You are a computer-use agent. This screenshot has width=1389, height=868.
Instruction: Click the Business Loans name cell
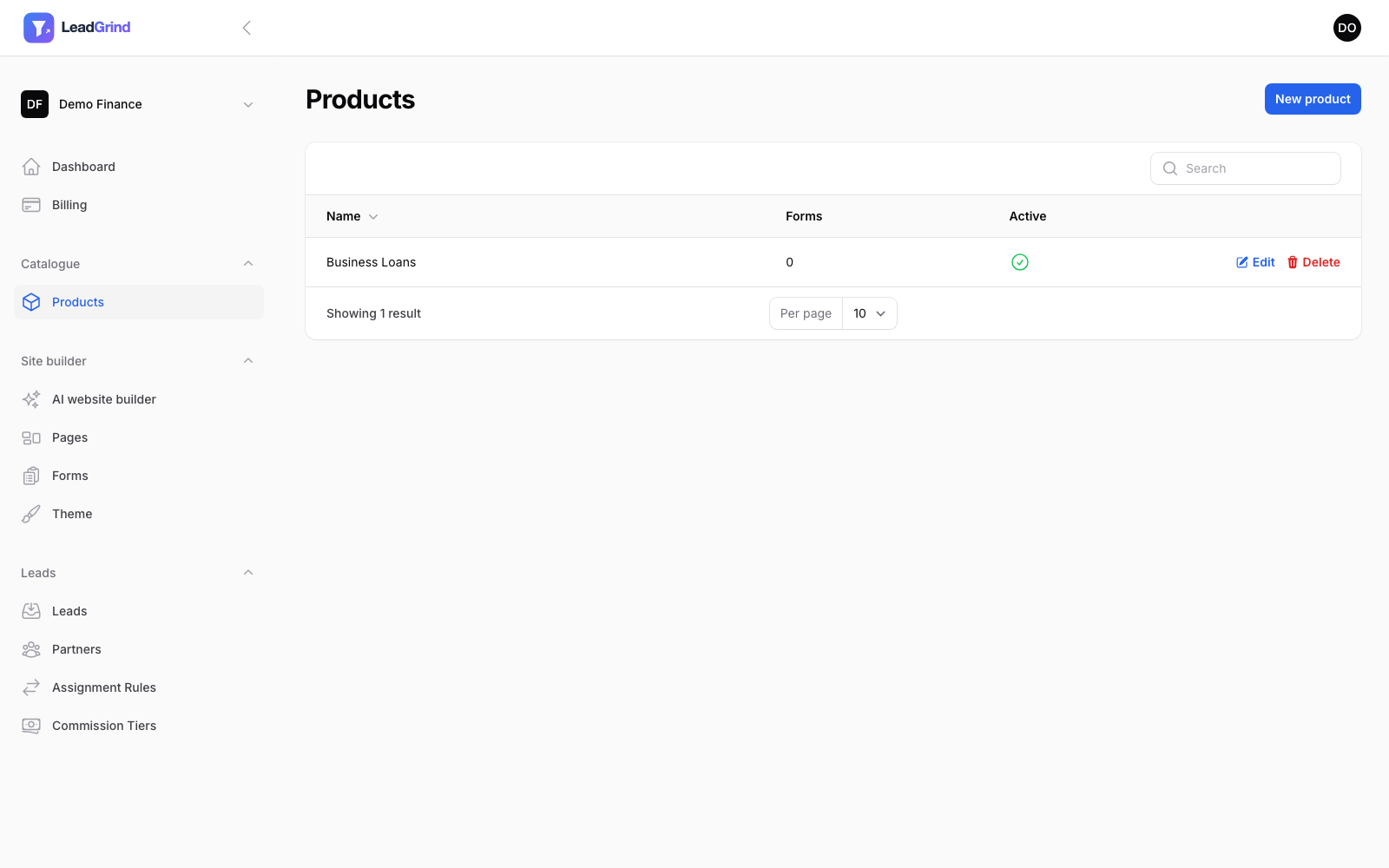371,262
